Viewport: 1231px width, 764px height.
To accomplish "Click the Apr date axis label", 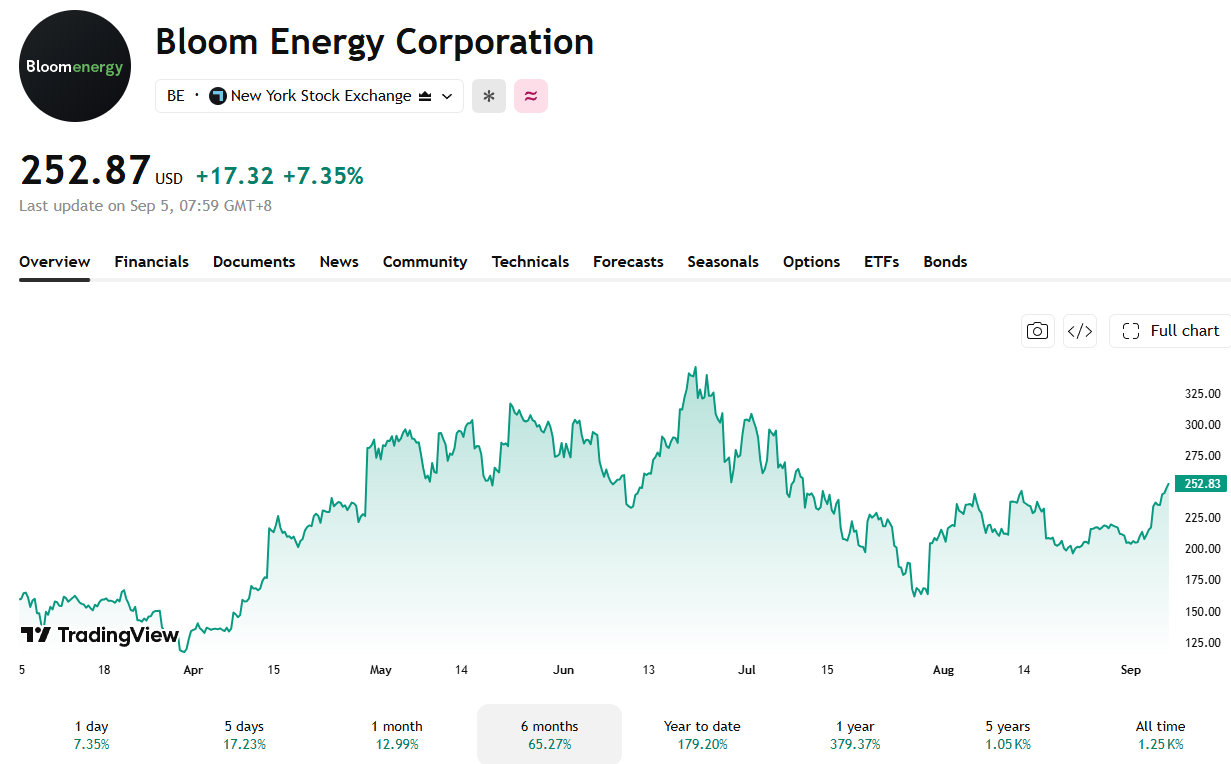I will tap(193, 670).
